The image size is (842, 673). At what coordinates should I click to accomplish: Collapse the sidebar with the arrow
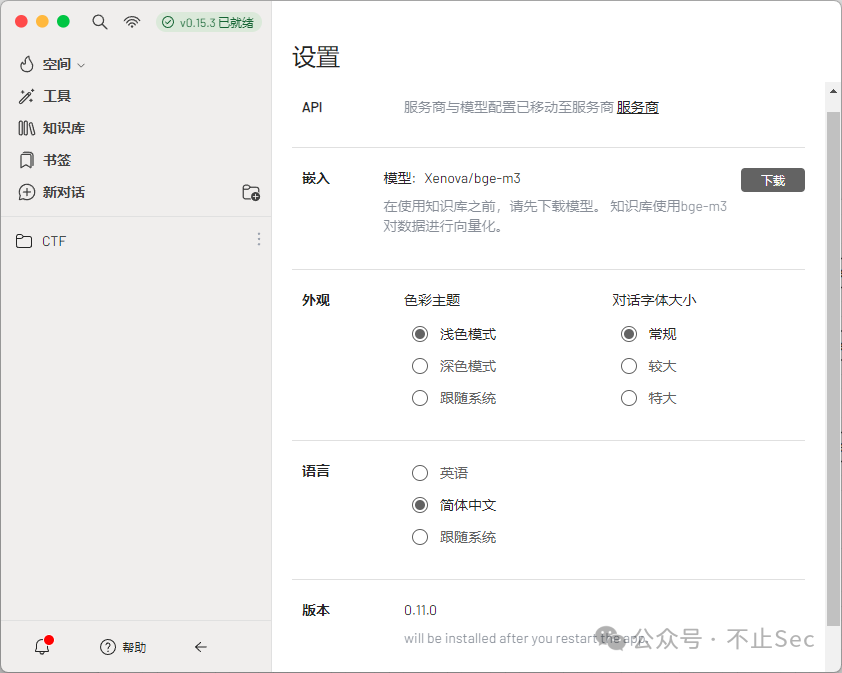[200, 647]
